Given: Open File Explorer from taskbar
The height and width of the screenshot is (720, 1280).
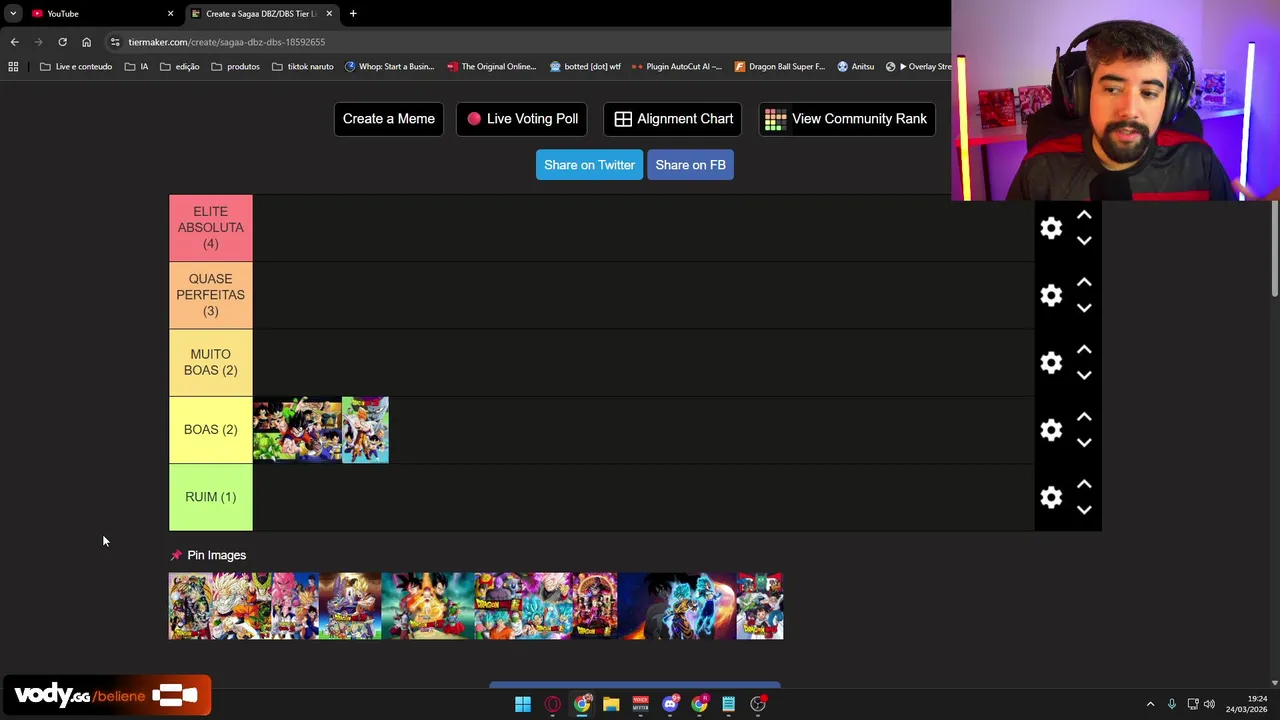Looking at the screenshot, I should 611,704.
